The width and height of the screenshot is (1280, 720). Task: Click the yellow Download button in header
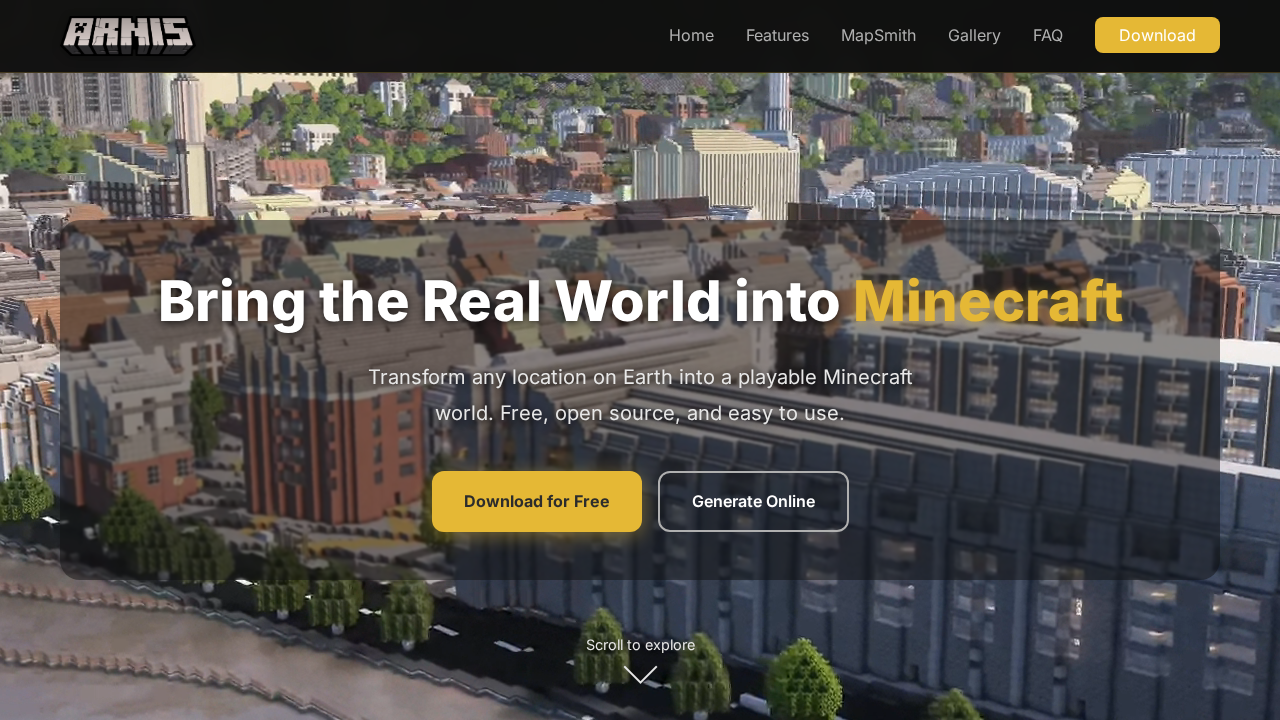1157,35
